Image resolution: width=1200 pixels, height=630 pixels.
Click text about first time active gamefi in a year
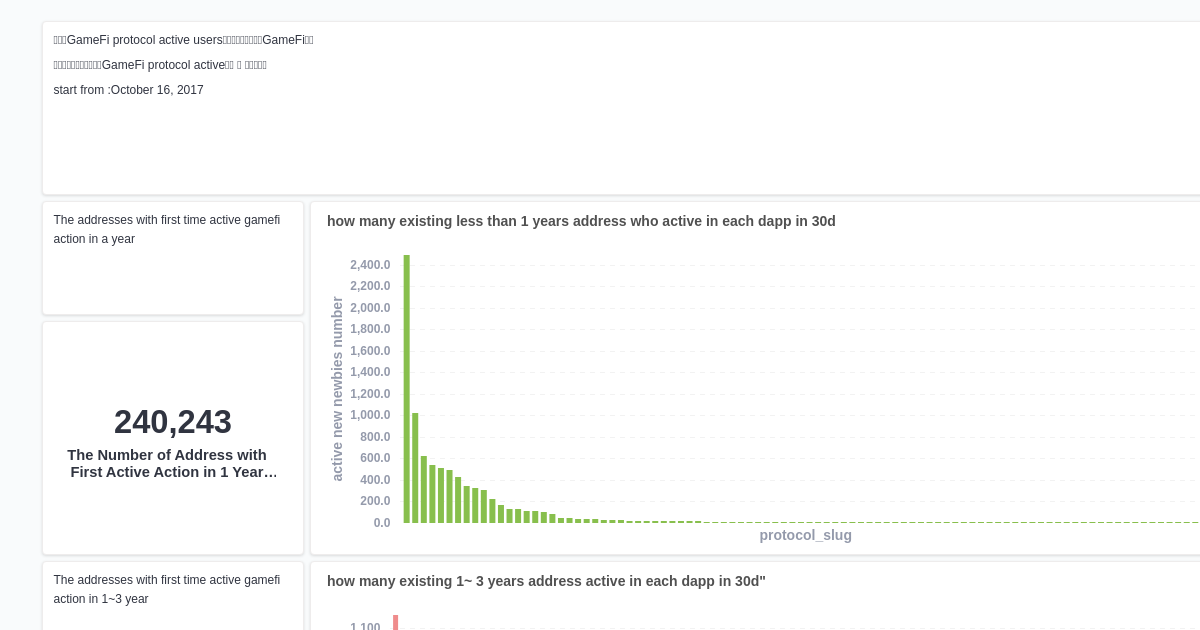click(166, 230)
